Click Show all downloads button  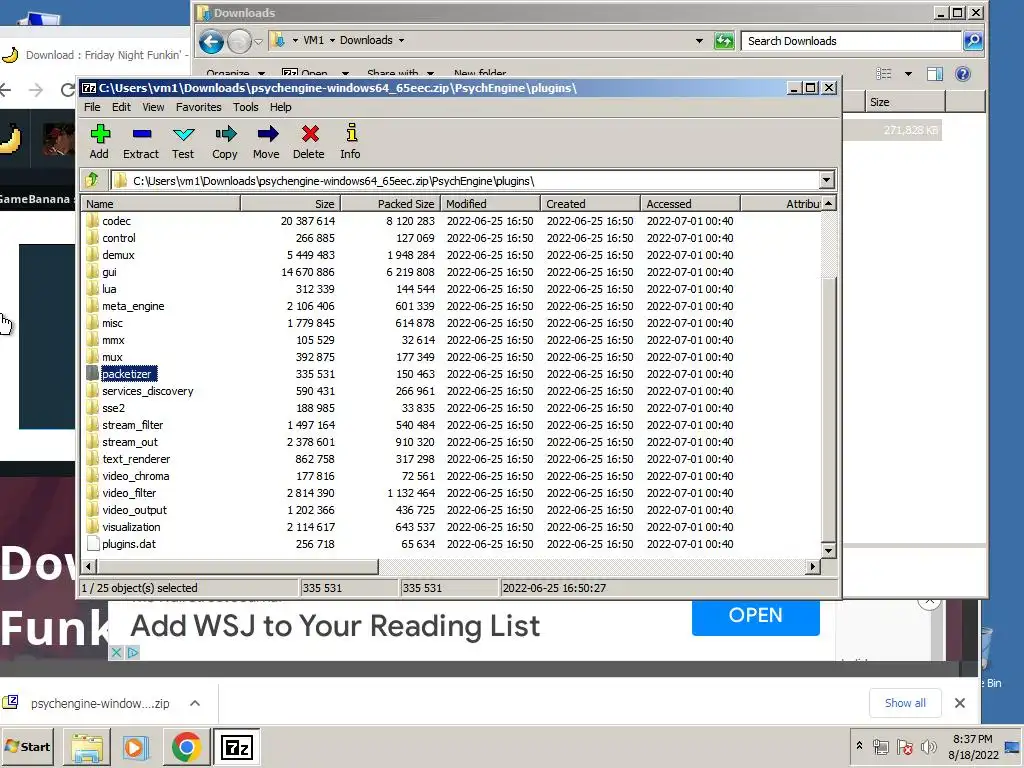[x=905, y=703]
